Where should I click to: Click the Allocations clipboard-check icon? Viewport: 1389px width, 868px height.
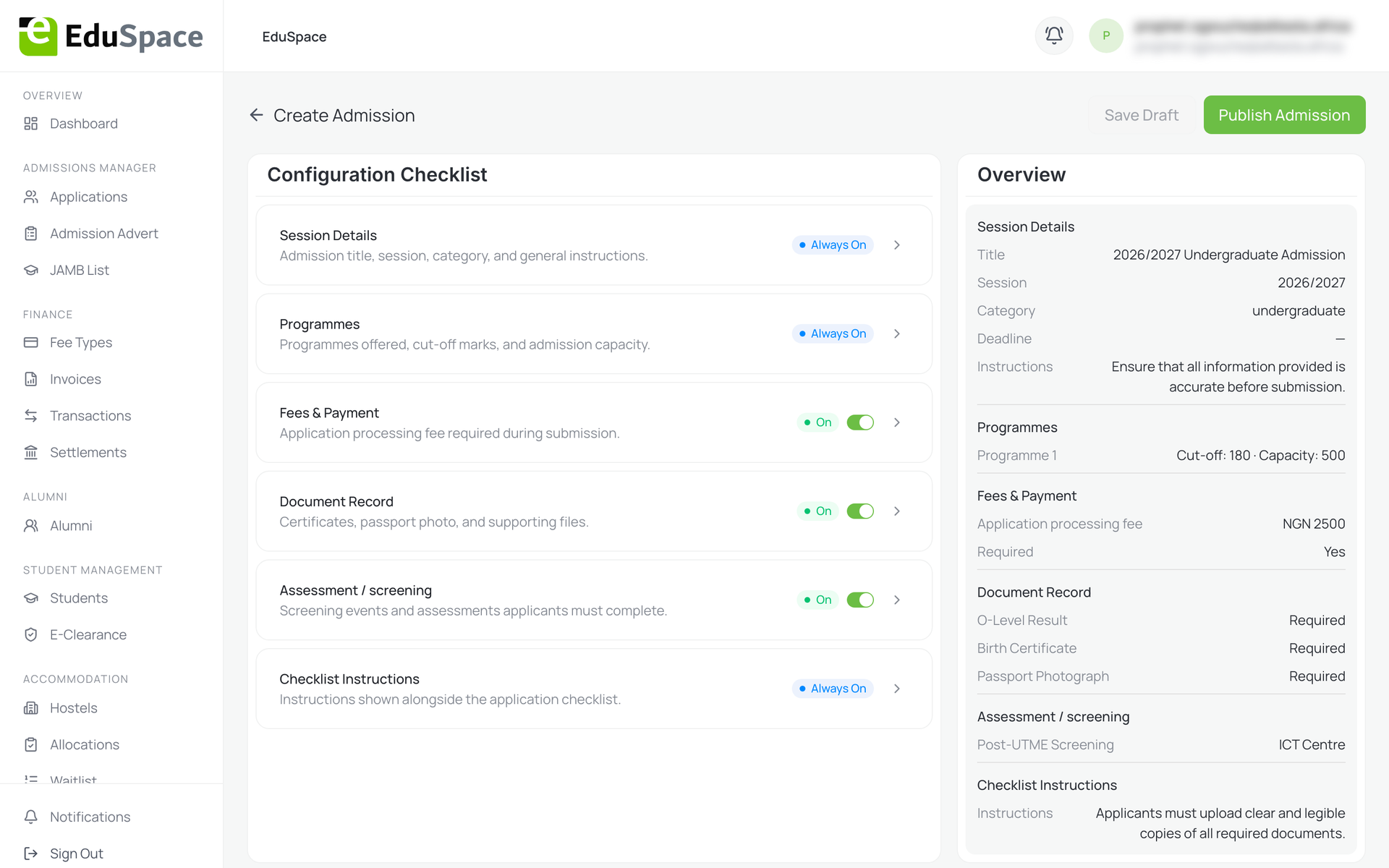[x=30, y=744]
